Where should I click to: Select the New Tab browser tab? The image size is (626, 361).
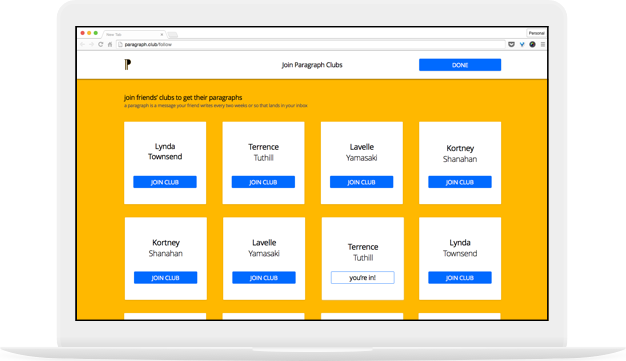click(134, 34)
